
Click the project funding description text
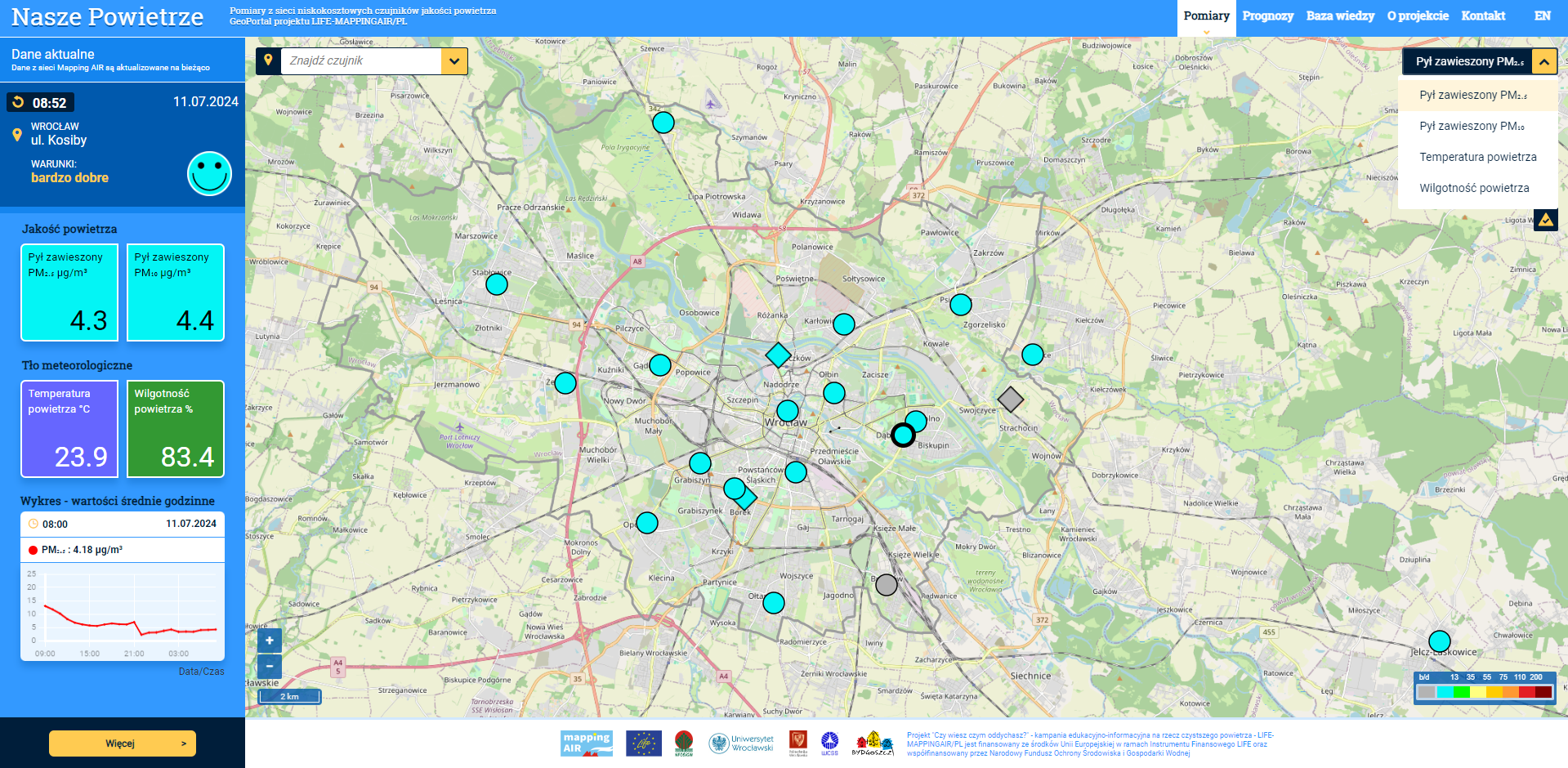[x=1090, y=743]
